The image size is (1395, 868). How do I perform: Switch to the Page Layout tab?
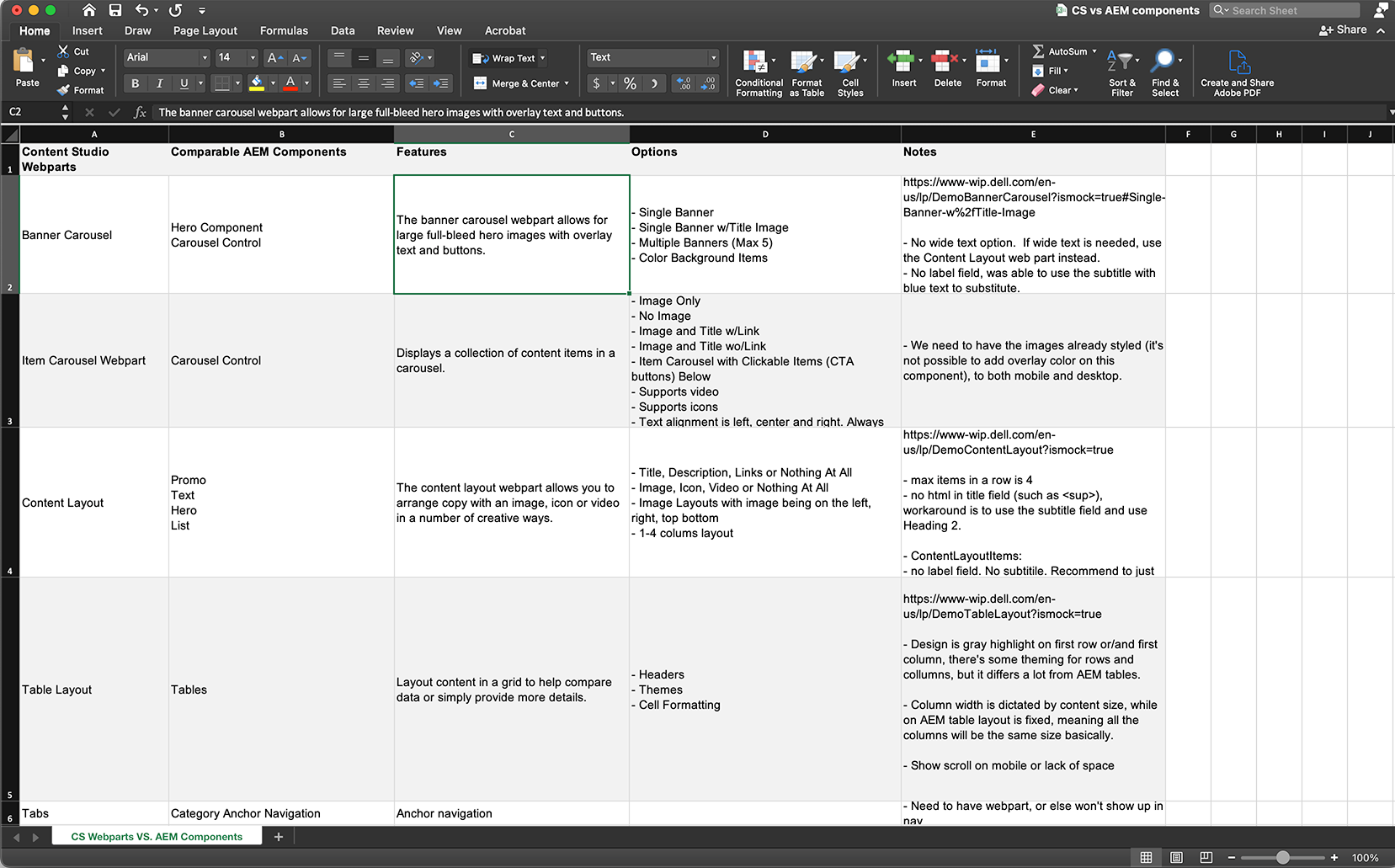tap(205, 30)
